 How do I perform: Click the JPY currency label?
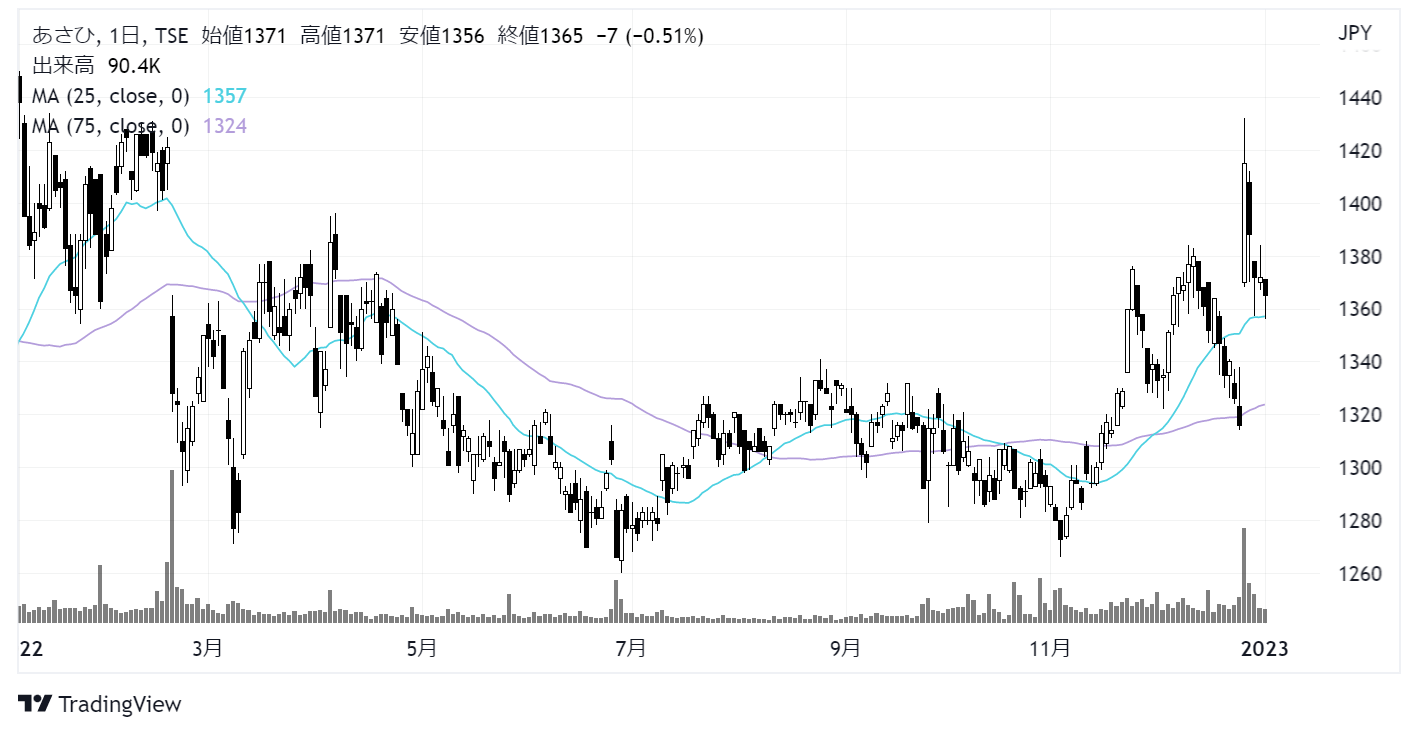pos(1355,34)
